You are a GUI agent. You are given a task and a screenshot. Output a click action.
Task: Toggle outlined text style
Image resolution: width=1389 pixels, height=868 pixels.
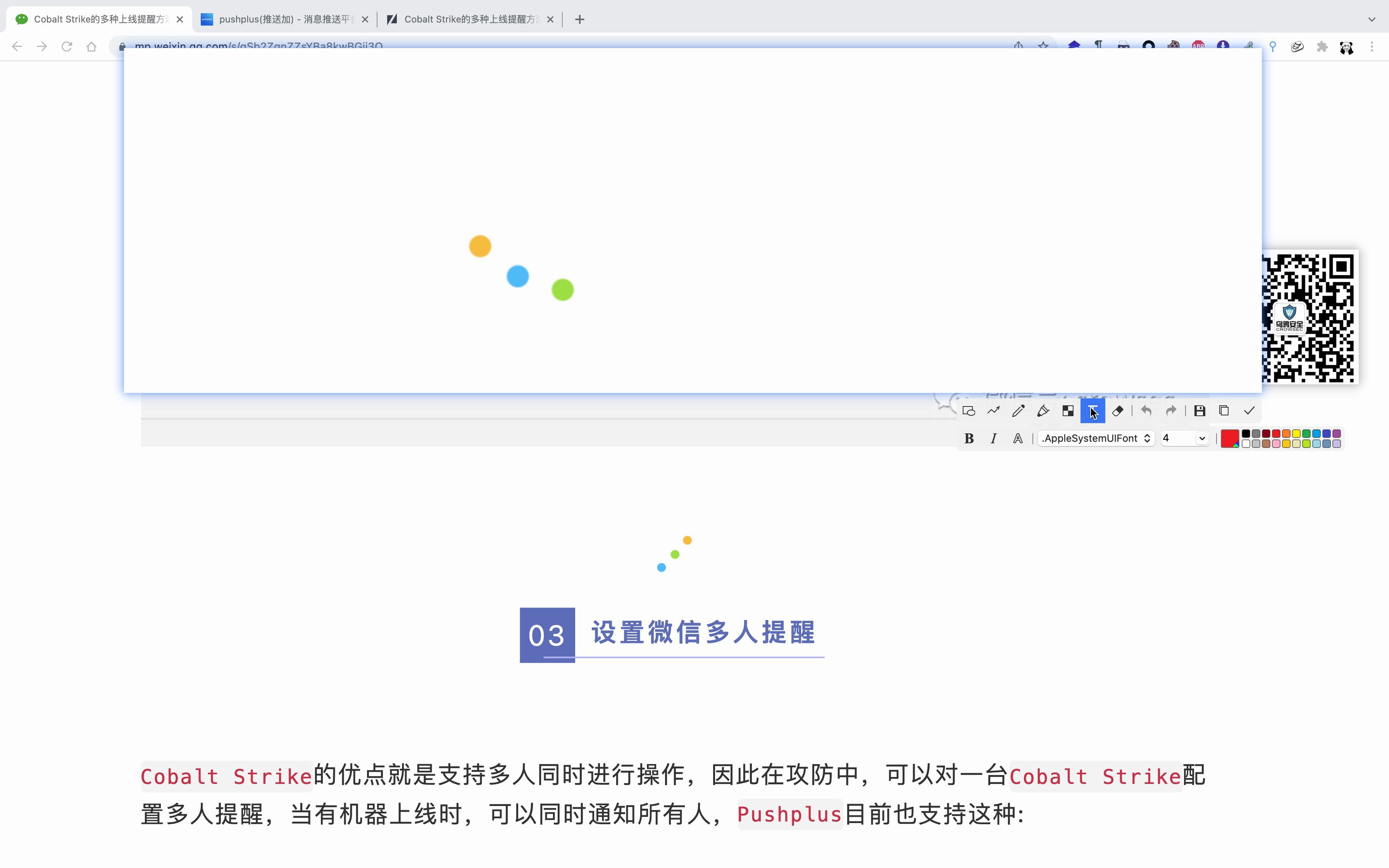[x=1018, y=439]
